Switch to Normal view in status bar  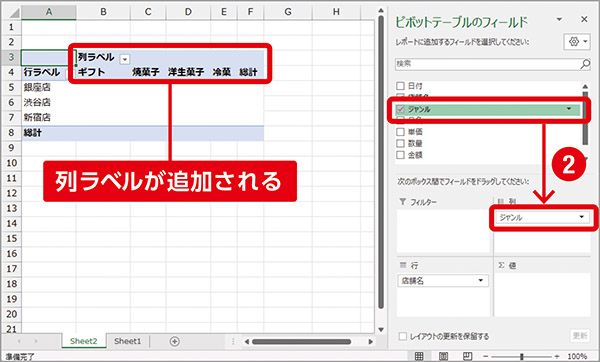(x=419, y=356)
